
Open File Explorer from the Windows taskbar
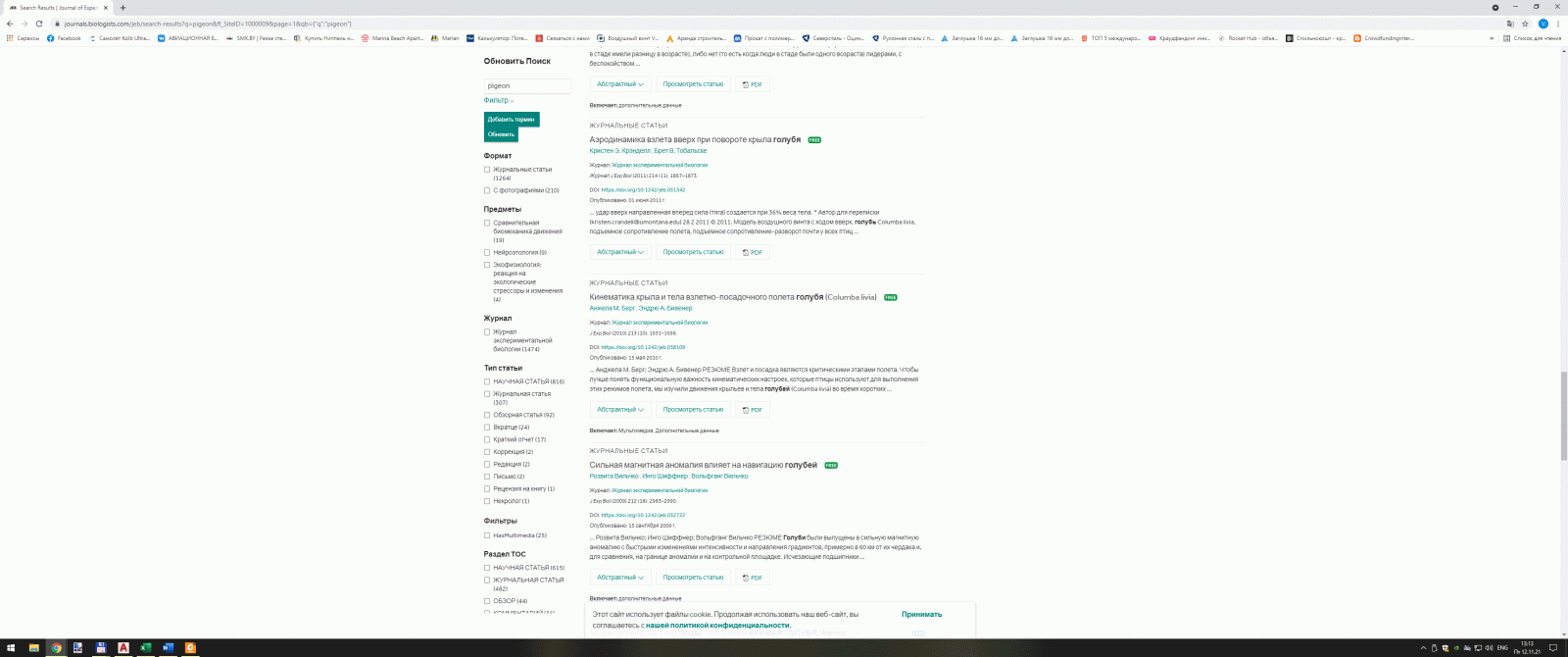click(33, 648)
